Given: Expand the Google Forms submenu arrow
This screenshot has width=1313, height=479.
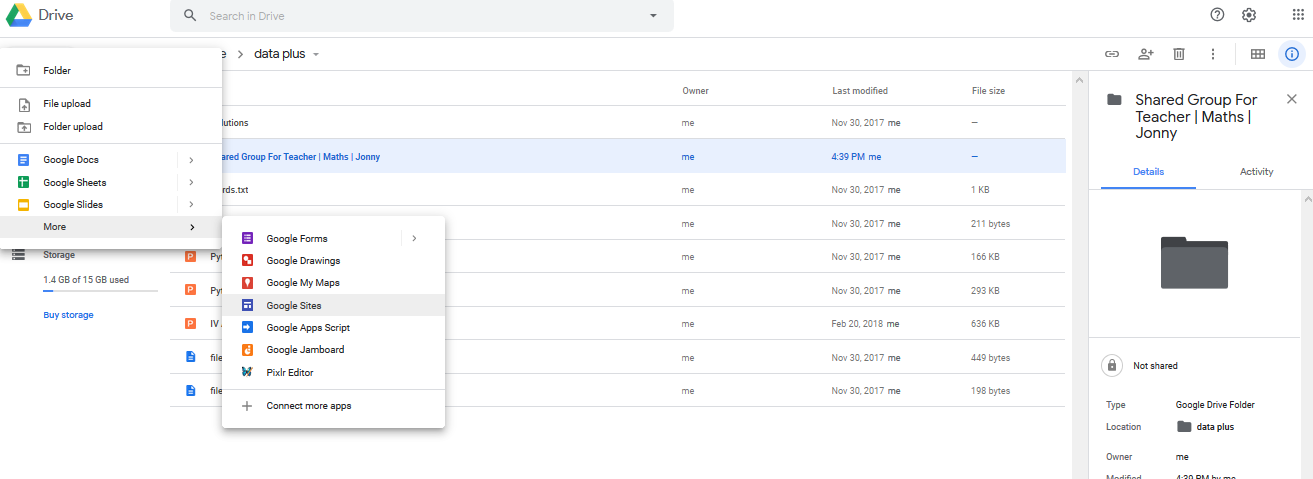Looking at the screenshot, I should point(414,239).
